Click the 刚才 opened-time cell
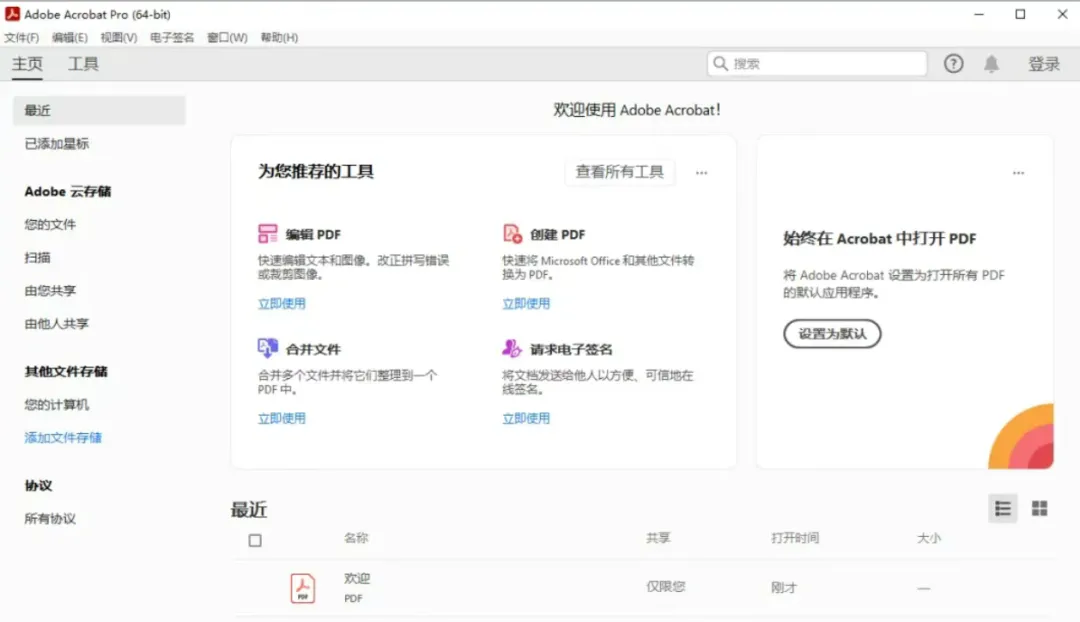 784,588
